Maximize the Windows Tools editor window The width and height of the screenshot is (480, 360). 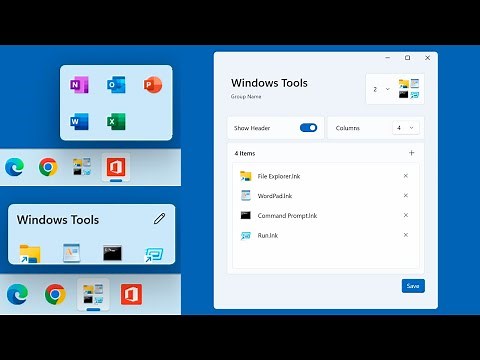click(x=407, y=58)
